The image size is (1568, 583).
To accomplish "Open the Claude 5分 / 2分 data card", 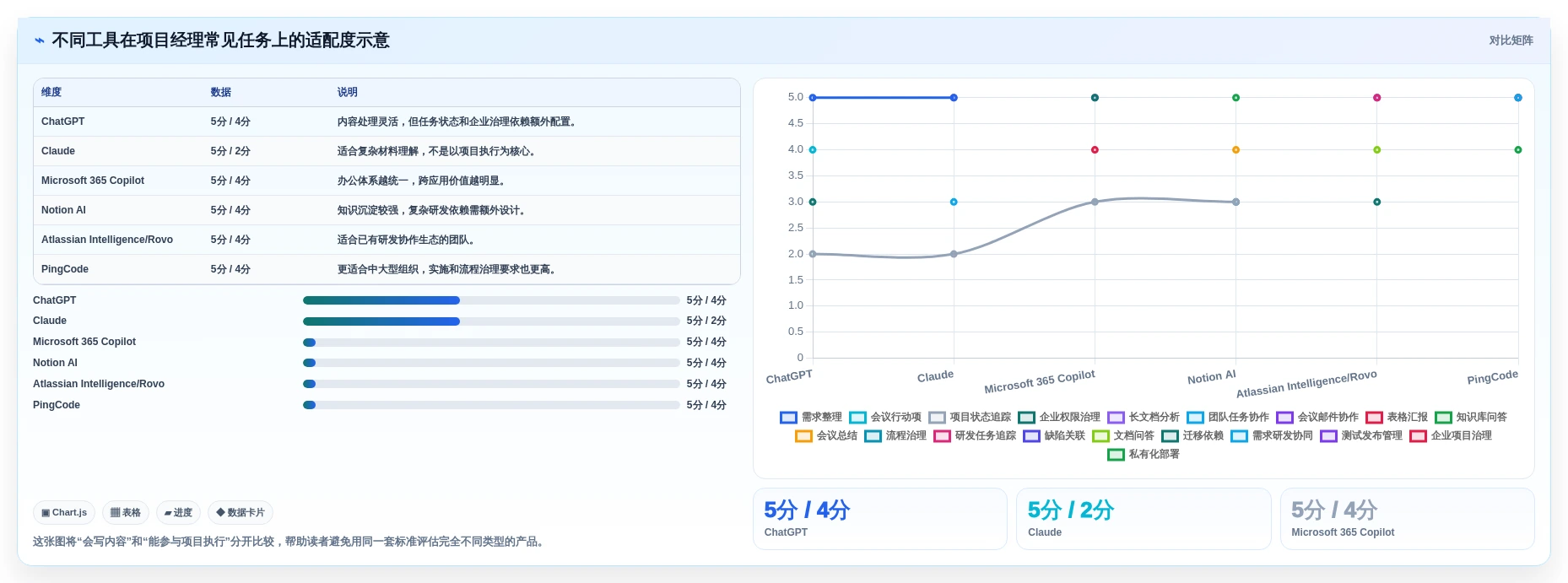I will [x=1144, y=519].
